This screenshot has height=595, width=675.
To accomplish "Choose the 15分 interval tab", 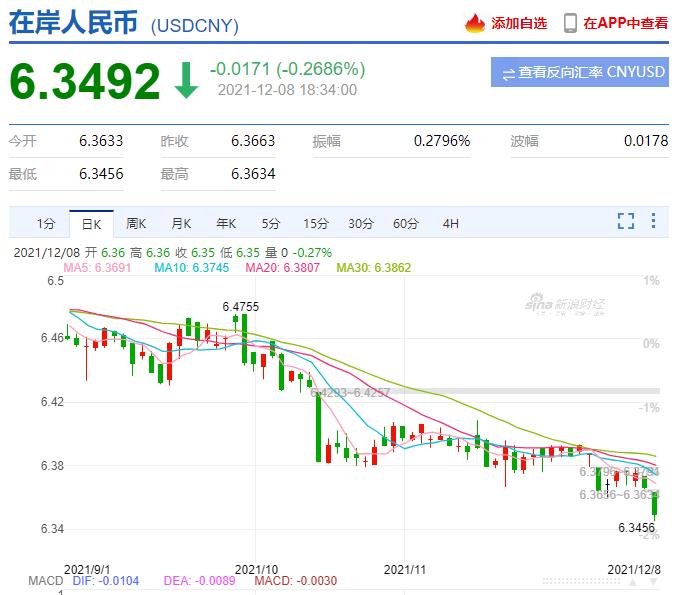I will 316,223.
